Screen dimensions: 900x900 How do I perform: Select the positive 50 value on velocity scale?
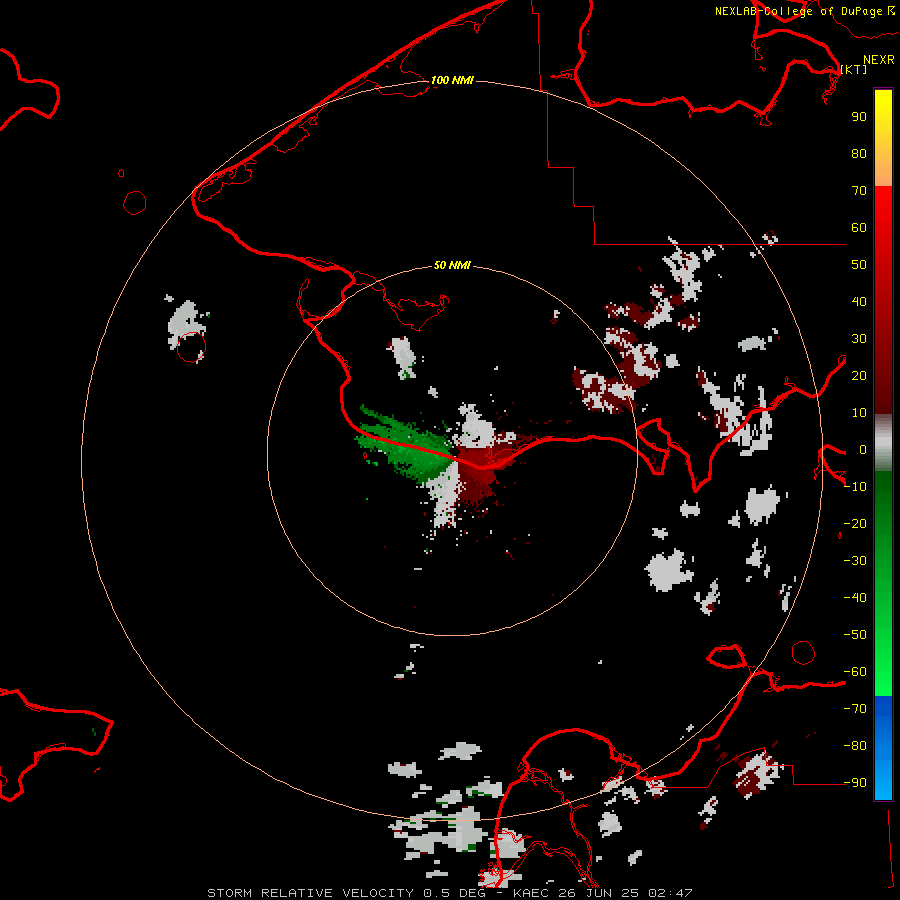point(859,265)
